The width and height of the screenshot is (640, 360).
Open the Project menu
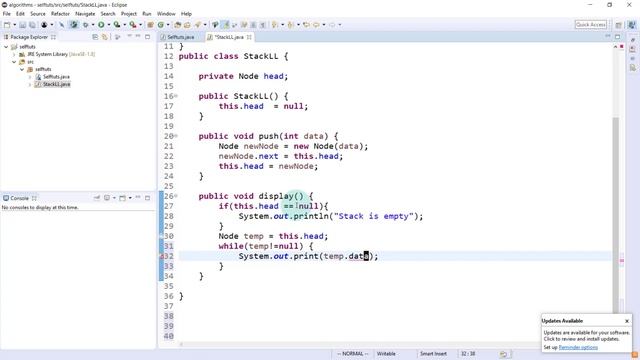pyautogui.click(x=129, y=13)
